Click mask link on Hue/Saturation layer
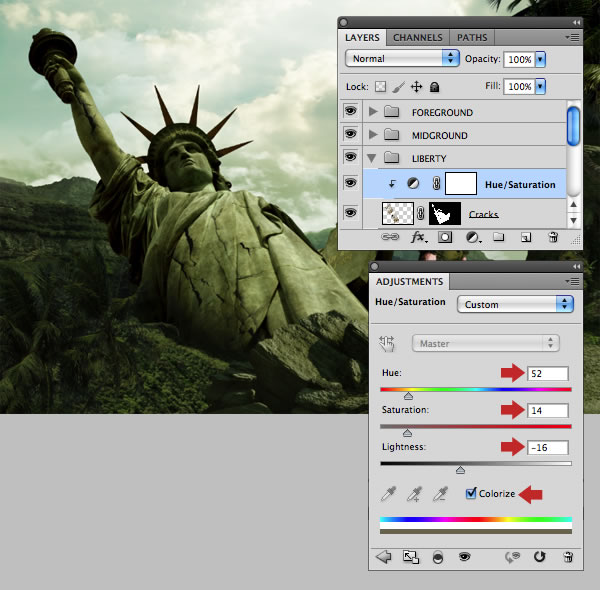The width and height of the screenshot is (600, 590). tap(436, 183)
